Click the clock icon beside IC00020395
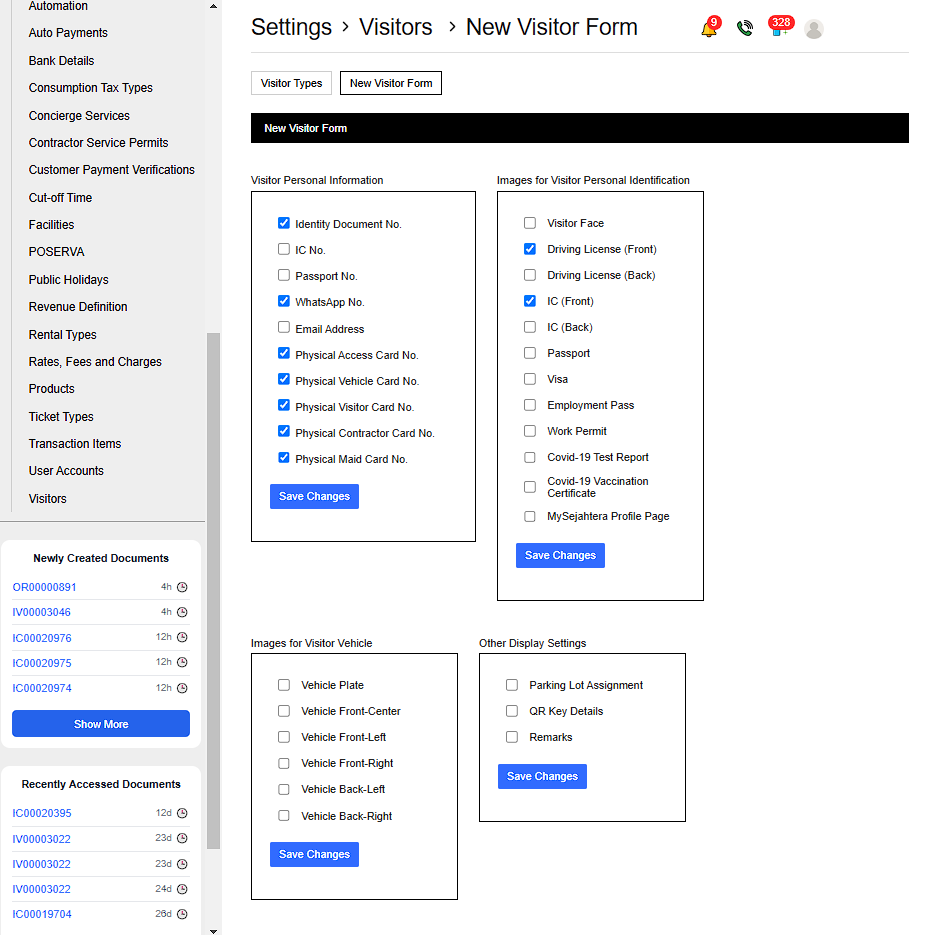This screenshot has height=935, width=937. tap(182, 813)
